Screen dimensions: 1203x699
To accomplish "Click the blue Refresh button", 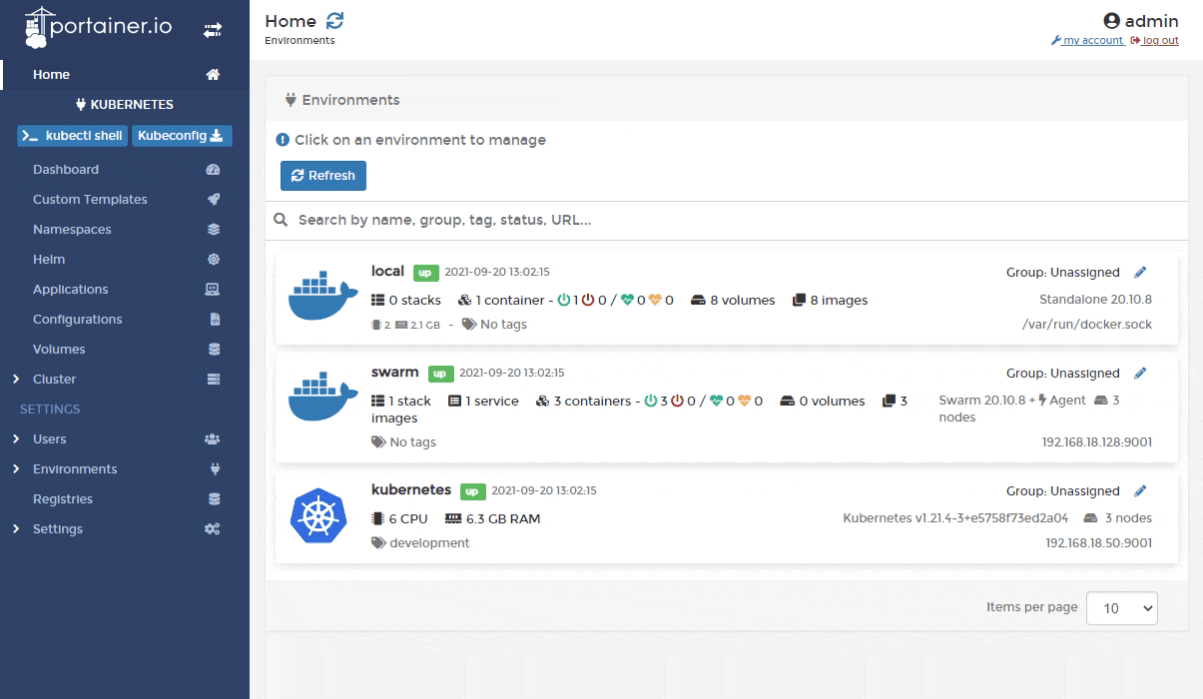I will coord(323,175).
